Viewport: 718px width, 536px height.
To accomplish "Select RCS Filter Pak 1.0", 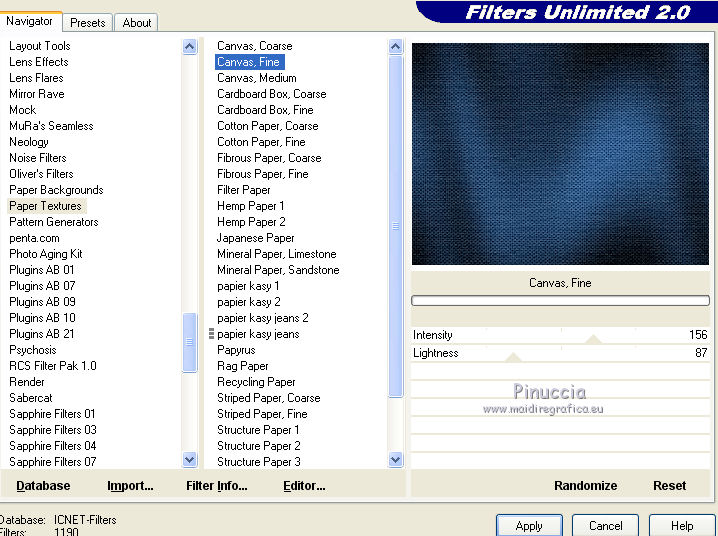I will [x=53, y=366].
